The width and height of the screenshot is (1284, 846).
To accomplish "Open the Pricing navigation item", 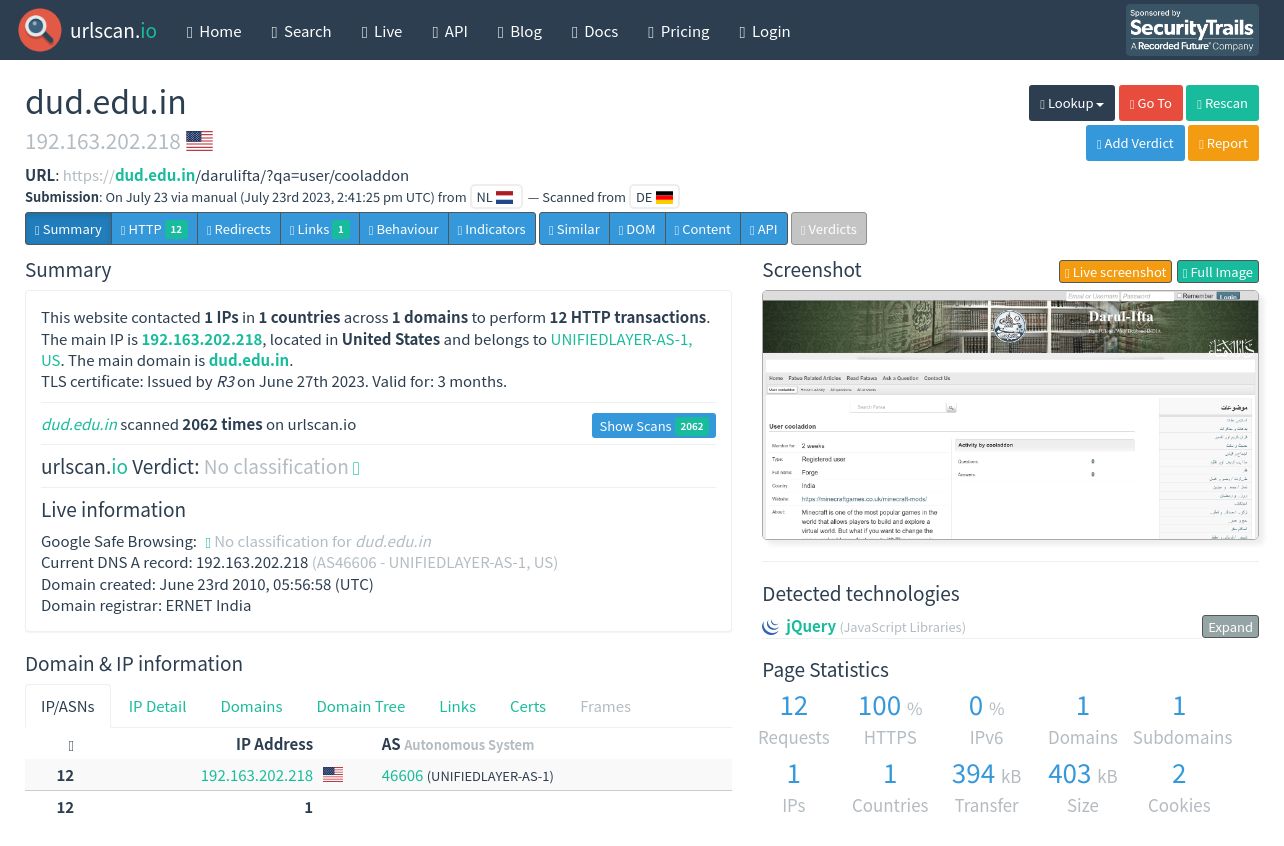I will point(679,31).
